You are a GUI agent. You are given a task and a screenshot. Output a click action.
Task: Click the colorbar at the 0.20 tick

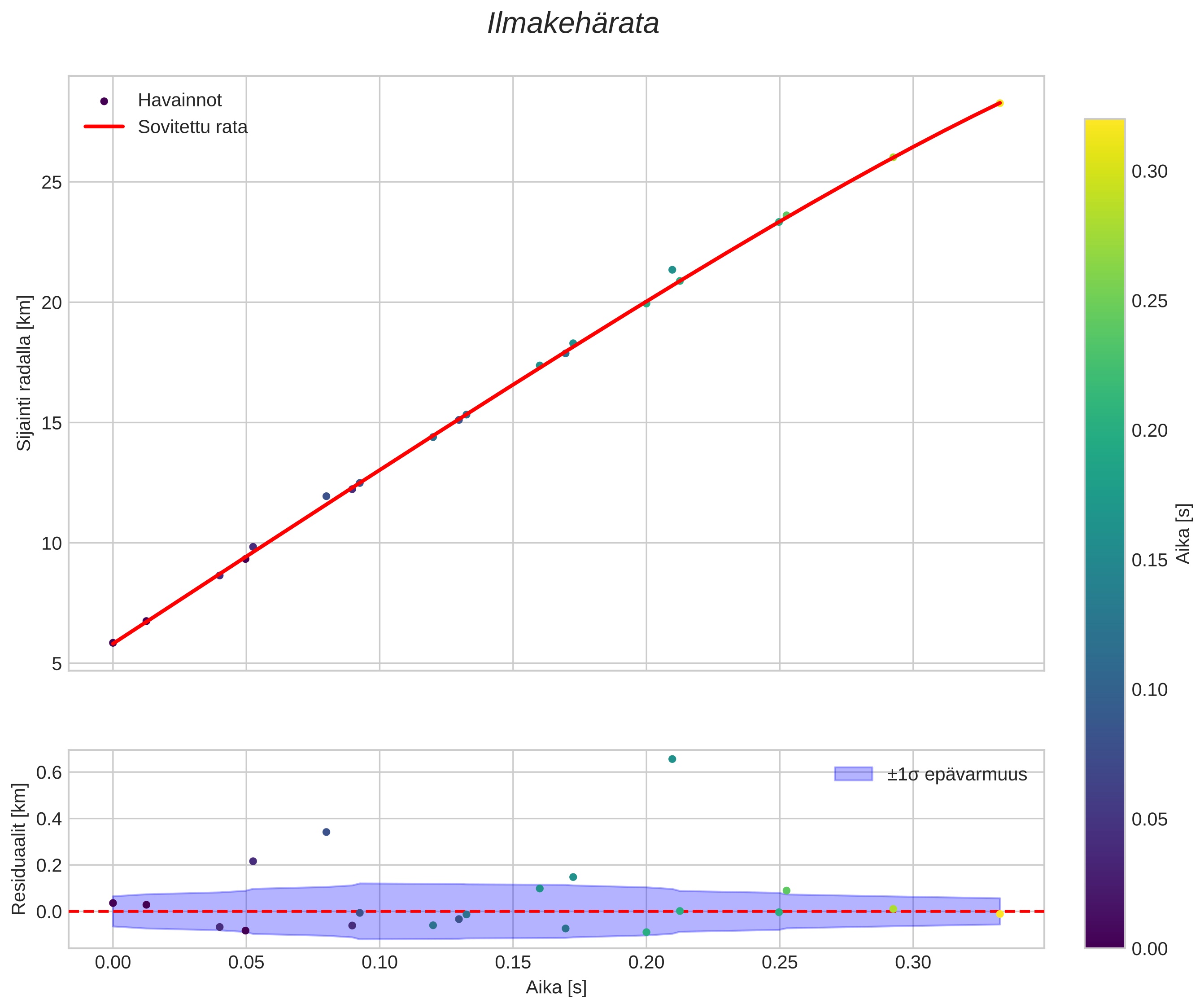pyautogui.click(x=1104, y=430)
